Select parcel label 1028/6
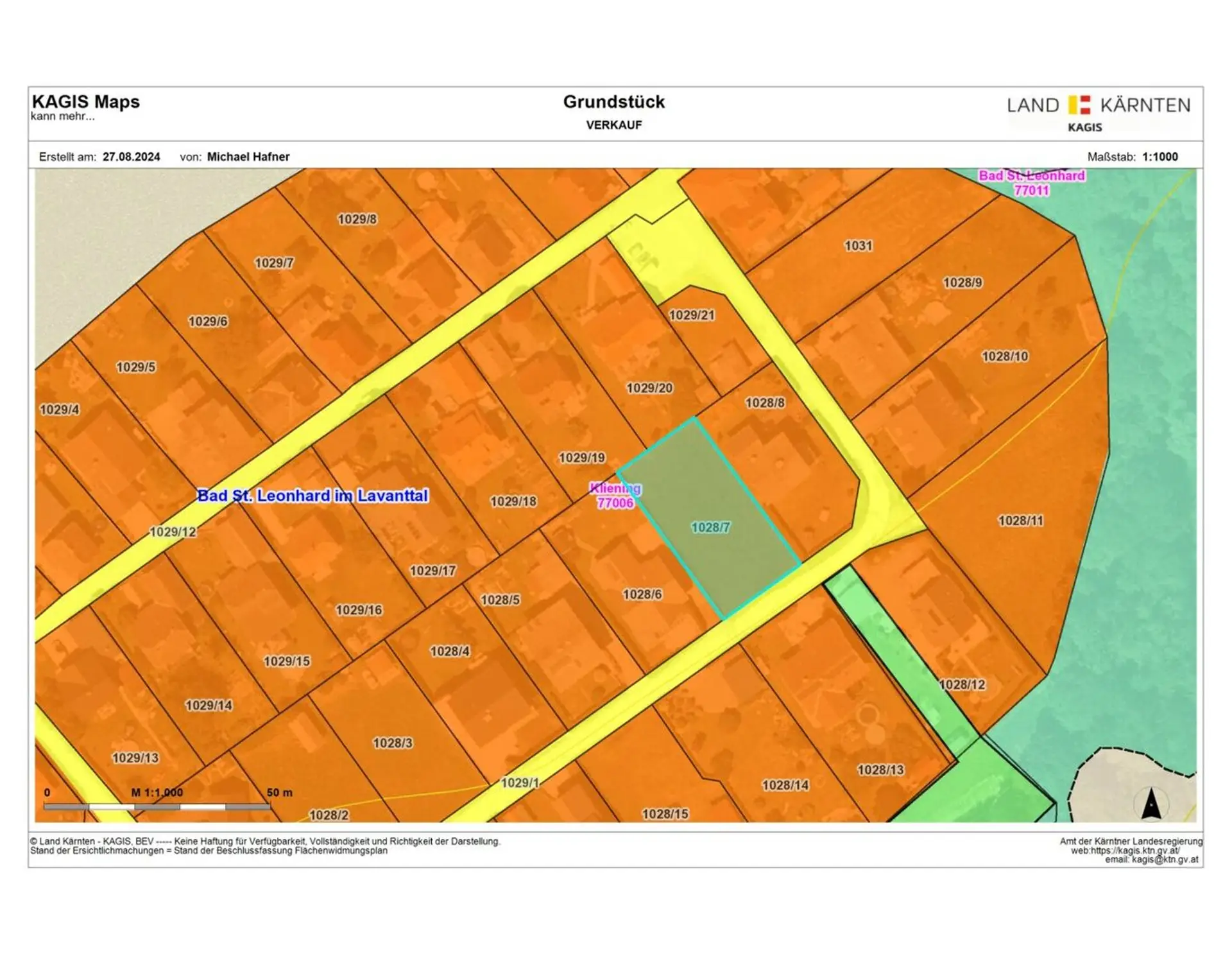Viewport: 1232px width, 954px height. coord(642,594)
